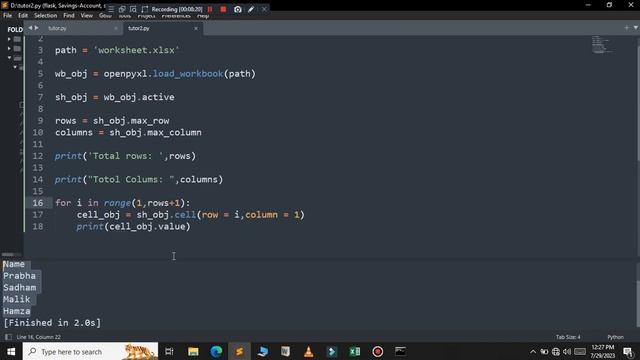
Task: Expand the second folder in sidebar
Action: pyautogui.click(x=9, y=49)
